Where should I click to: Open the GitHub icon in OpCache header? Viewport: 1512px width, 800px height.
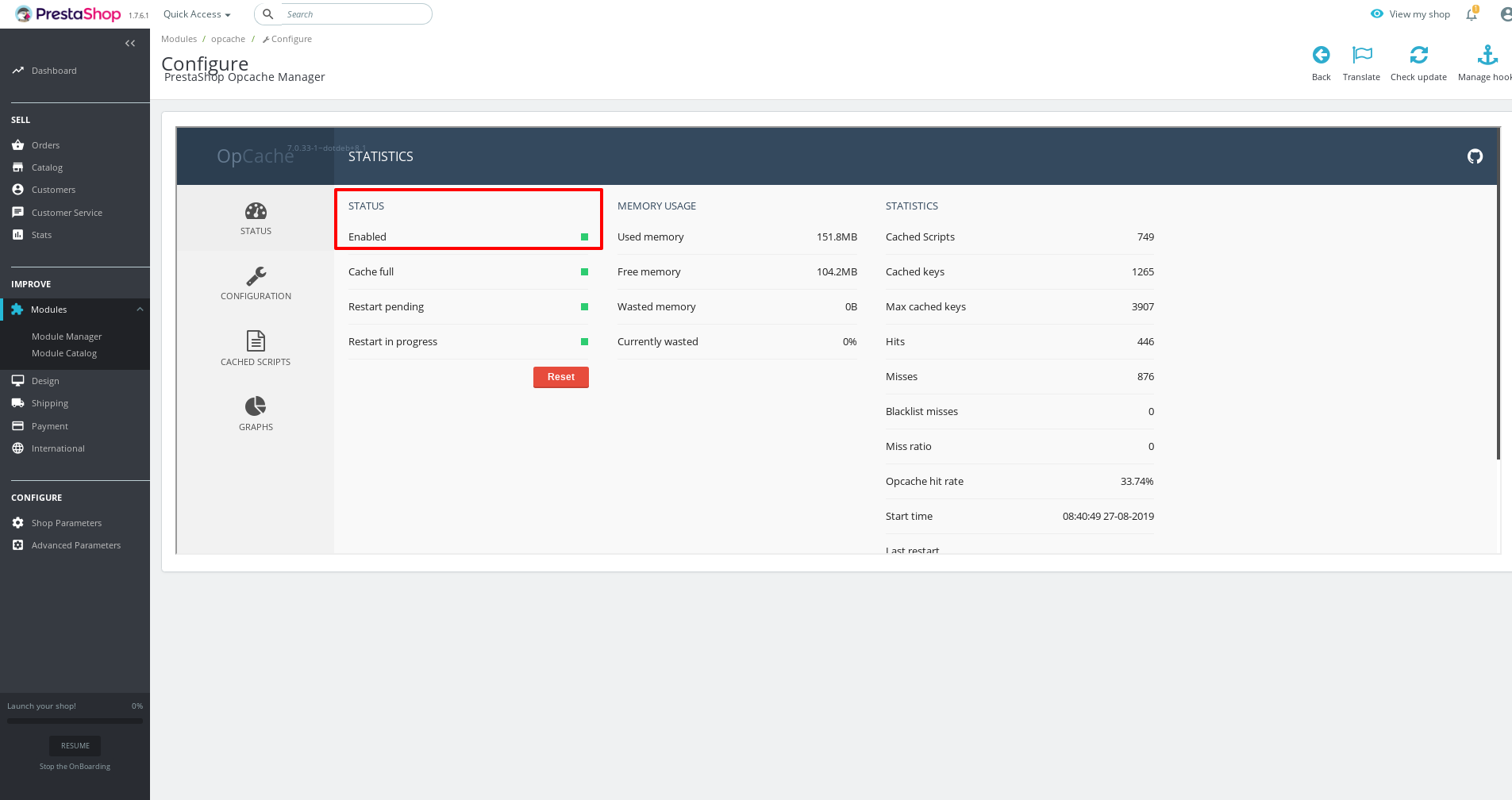coord(1475,156)
